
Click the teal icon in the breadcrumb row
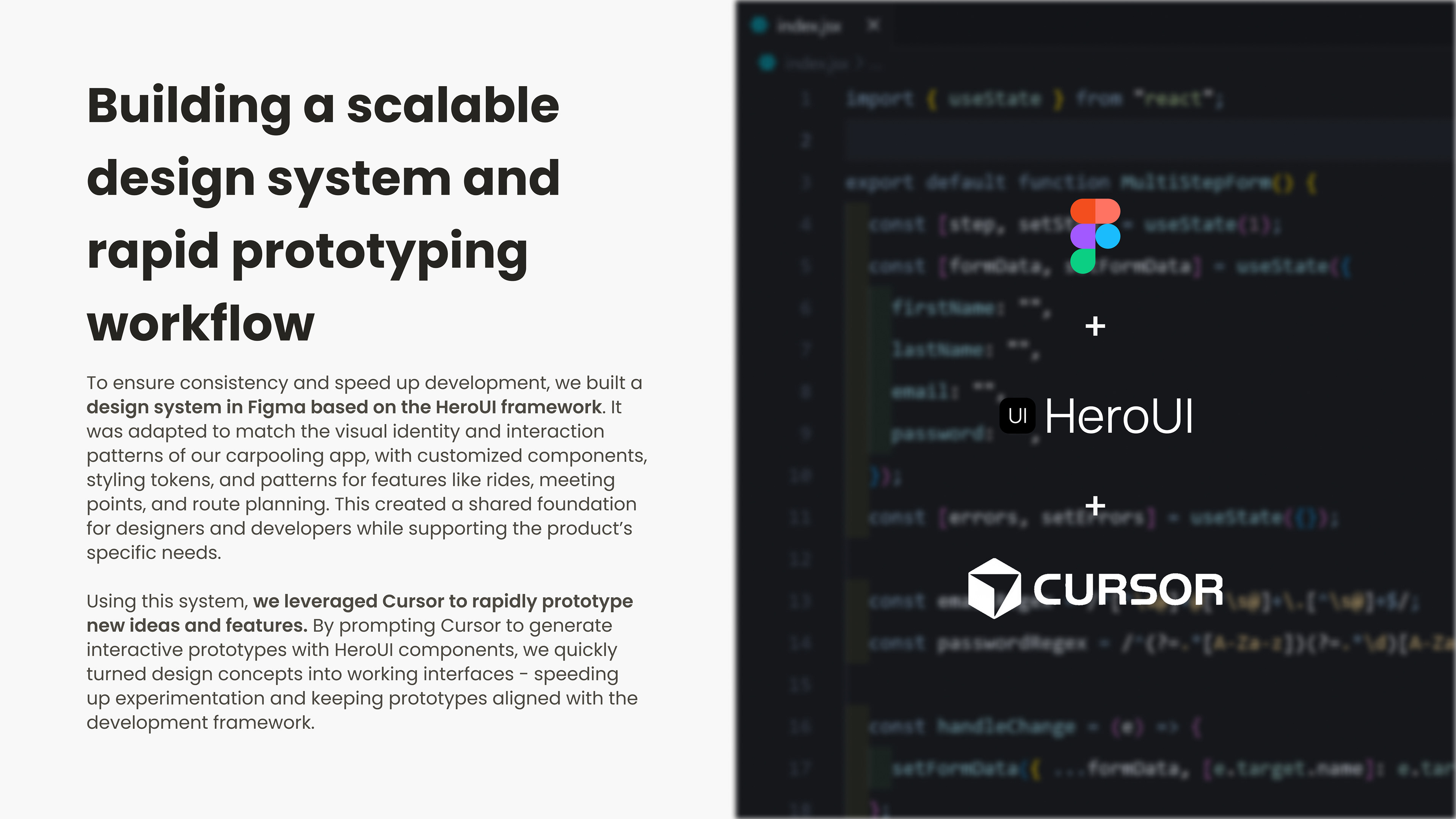[x=767, y=63]
